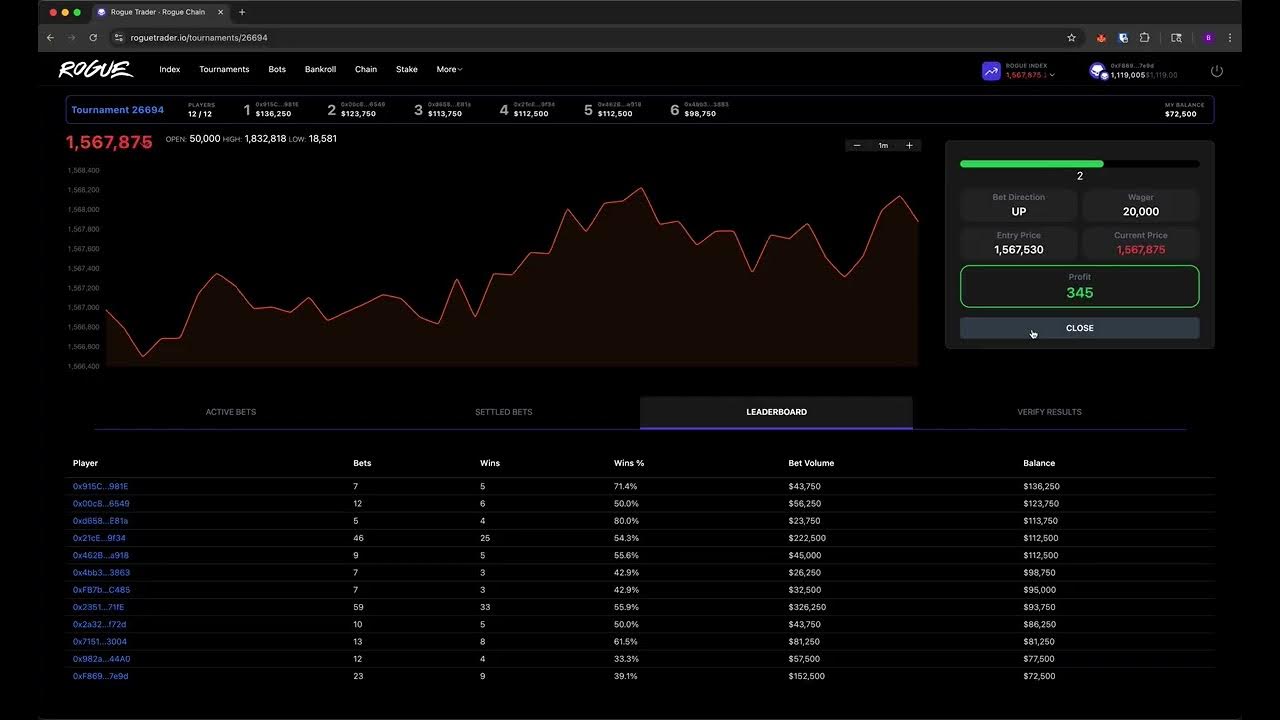This screenshot has height=720, width=1280.
Task: Click the blue shield extension icon
Action: pyautogui.click(x=1123, y=38)
